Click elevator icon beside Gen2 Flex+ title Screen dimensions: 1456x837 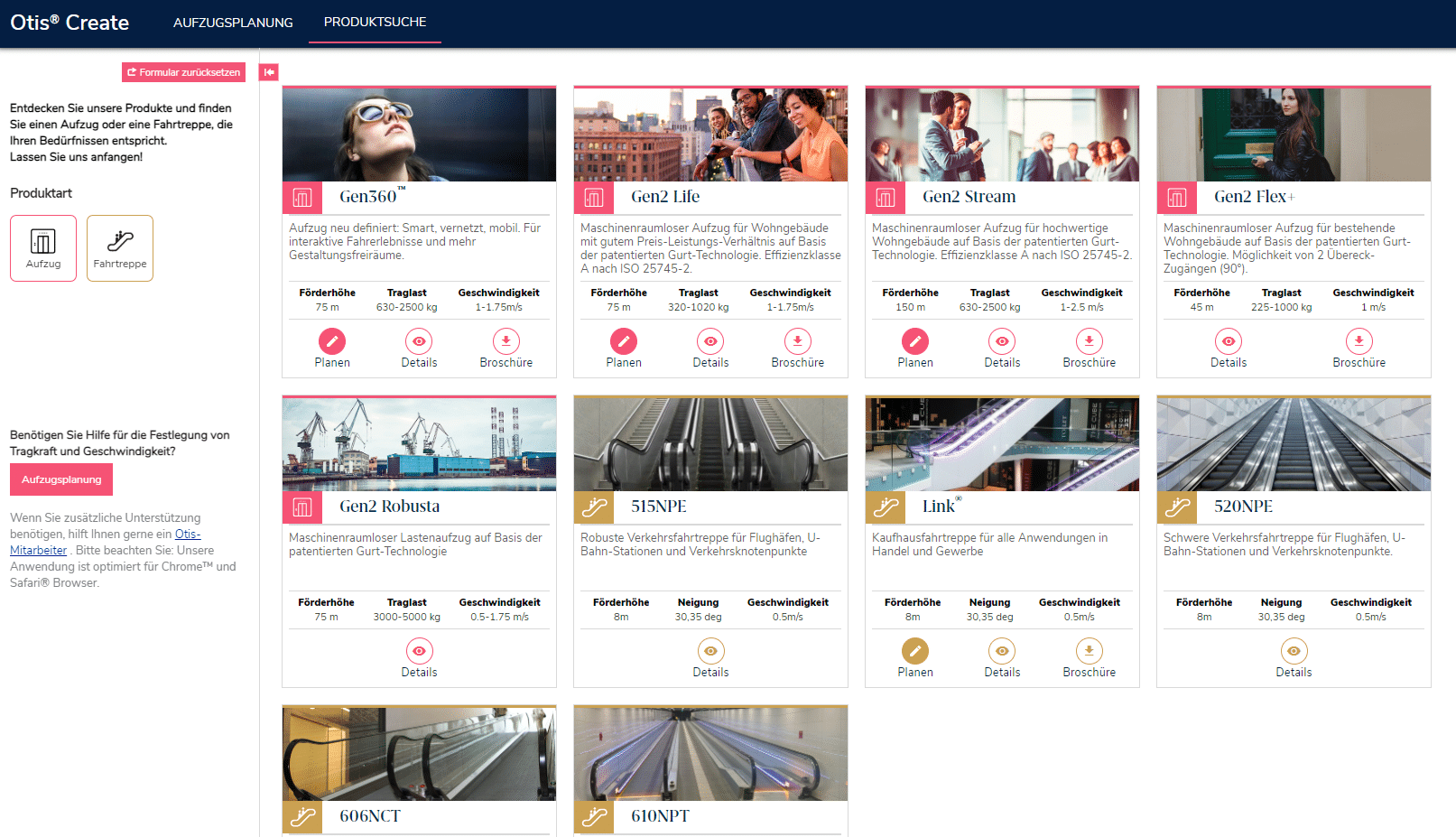(x=1177, y=197)
